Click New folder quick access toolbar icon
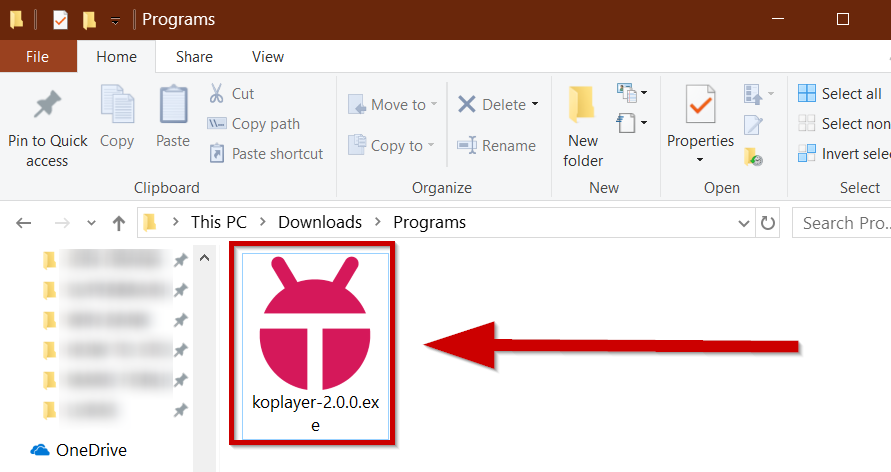This screenshot has height=472, width=891. (89, 20)
